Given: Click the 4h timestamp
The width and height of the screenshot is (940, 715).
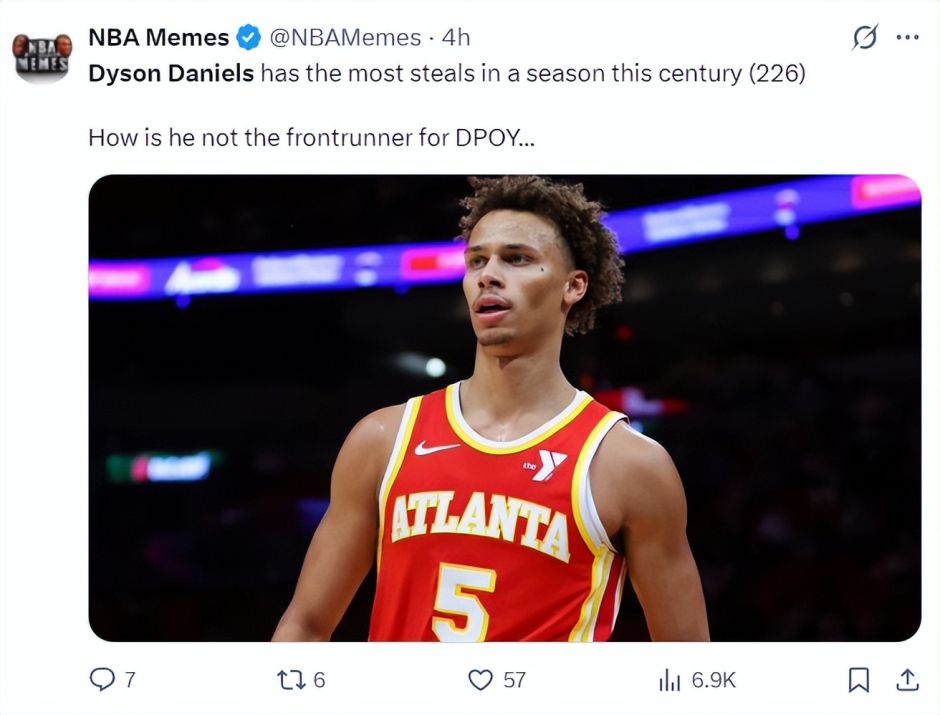Looking at the screenshot, I should click(x=456, y=38).
